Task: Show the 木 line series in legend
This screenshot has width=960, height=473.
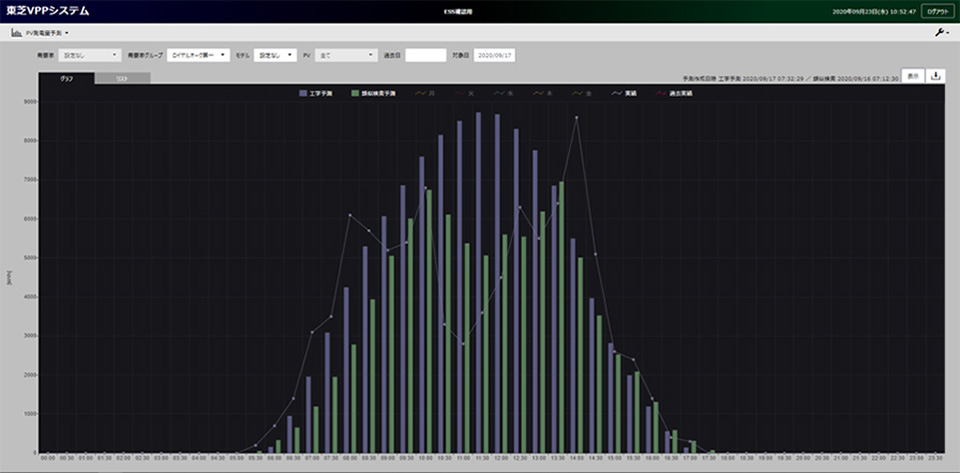Action: 542,94
